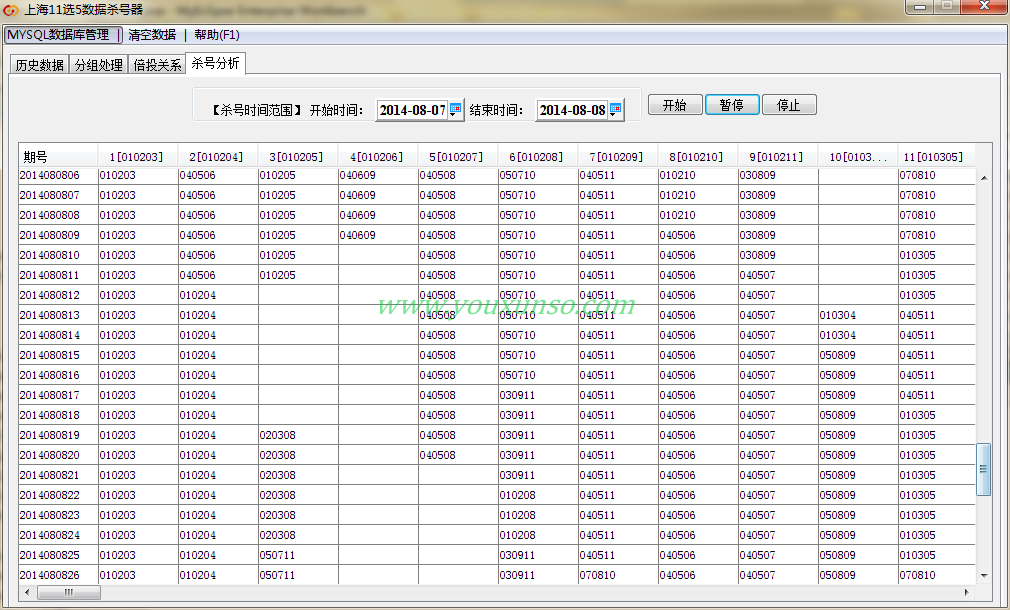The image size is (1010, 610).
Task: Click column header 1[010203]
Action: click(138, 157)
